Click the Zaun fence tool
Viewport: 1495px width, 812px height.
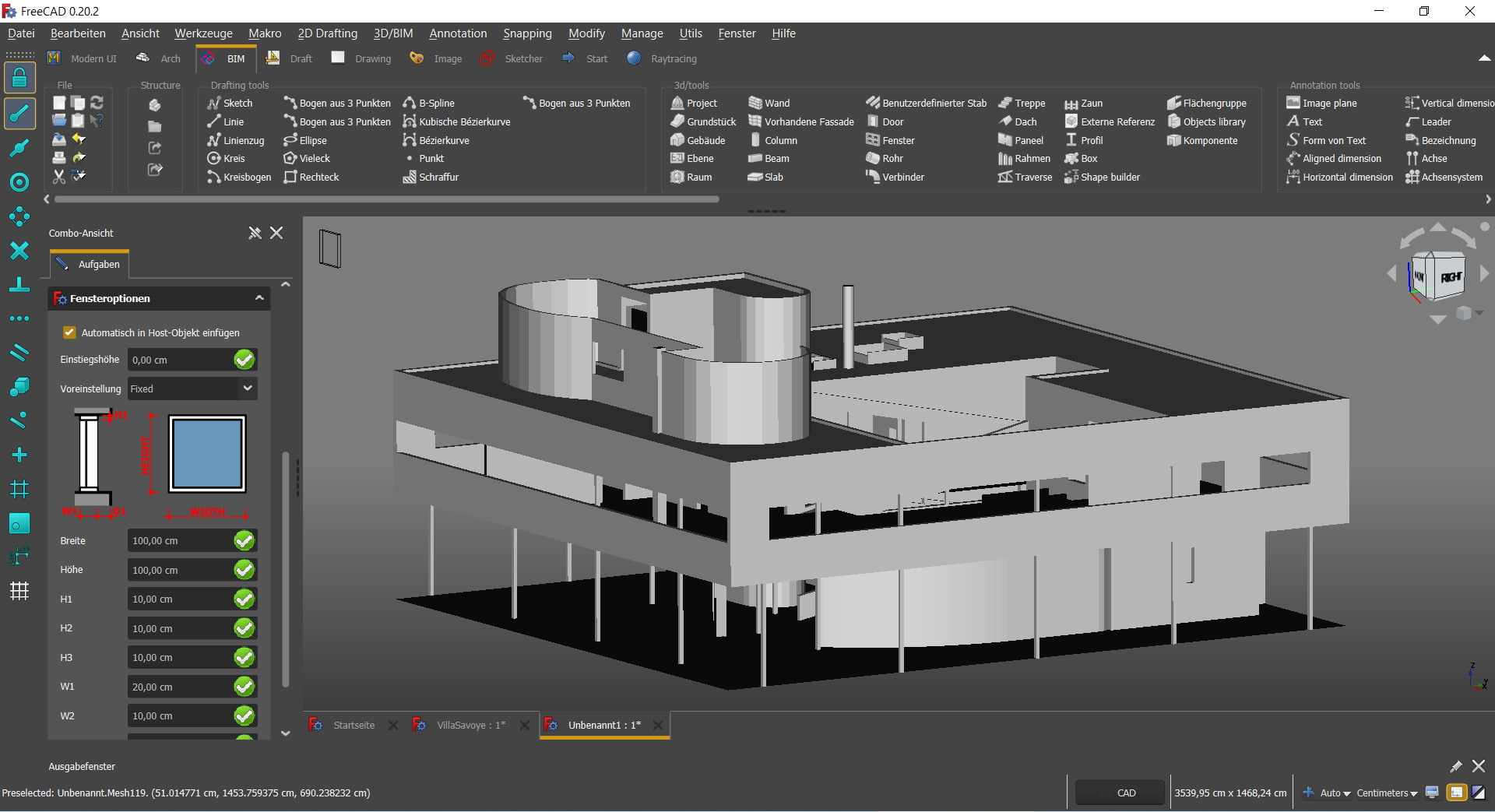pyautogui.click(x=1083, y=103)
